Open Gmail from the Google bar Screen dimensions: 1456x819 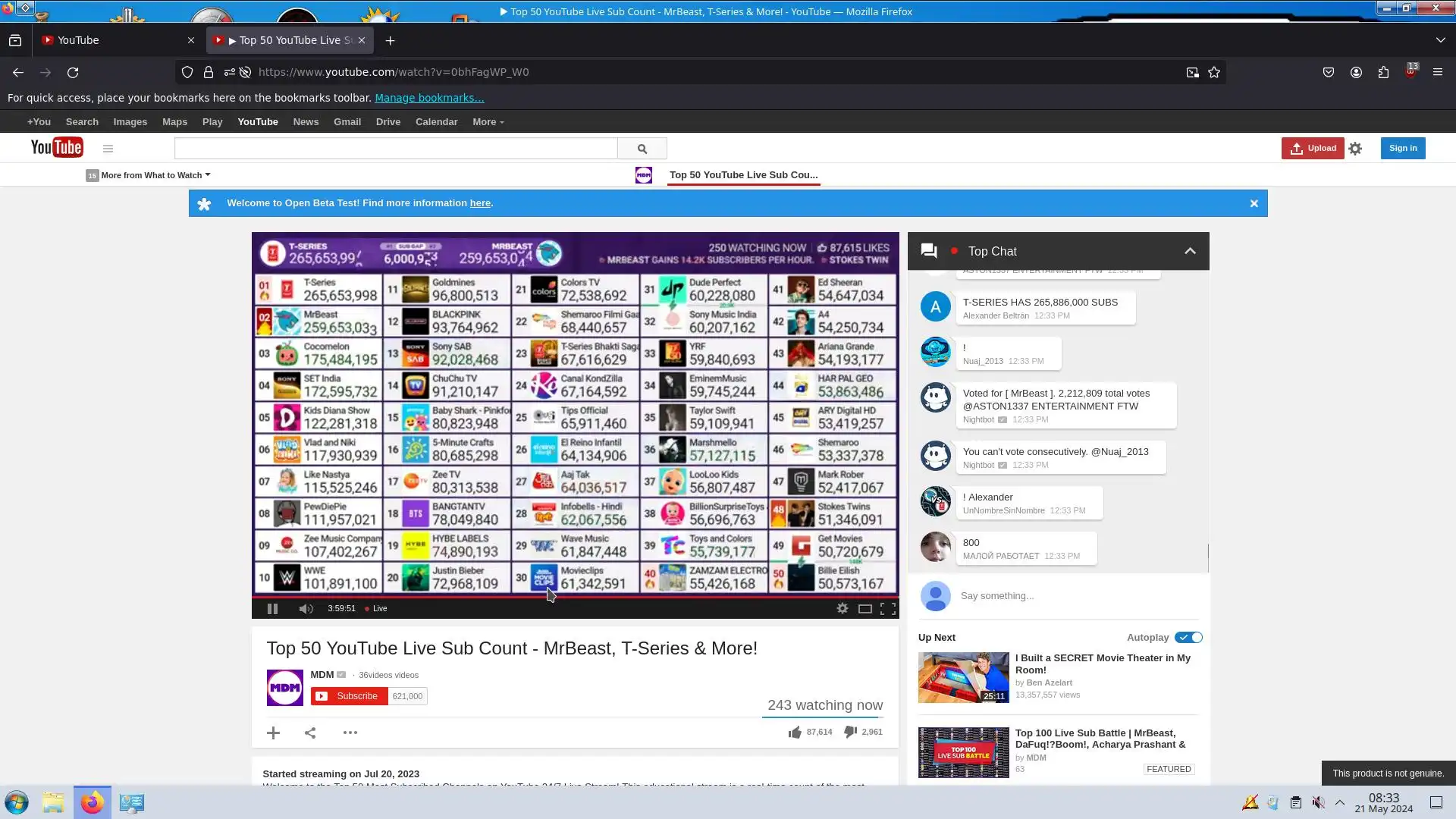point(347,122)
